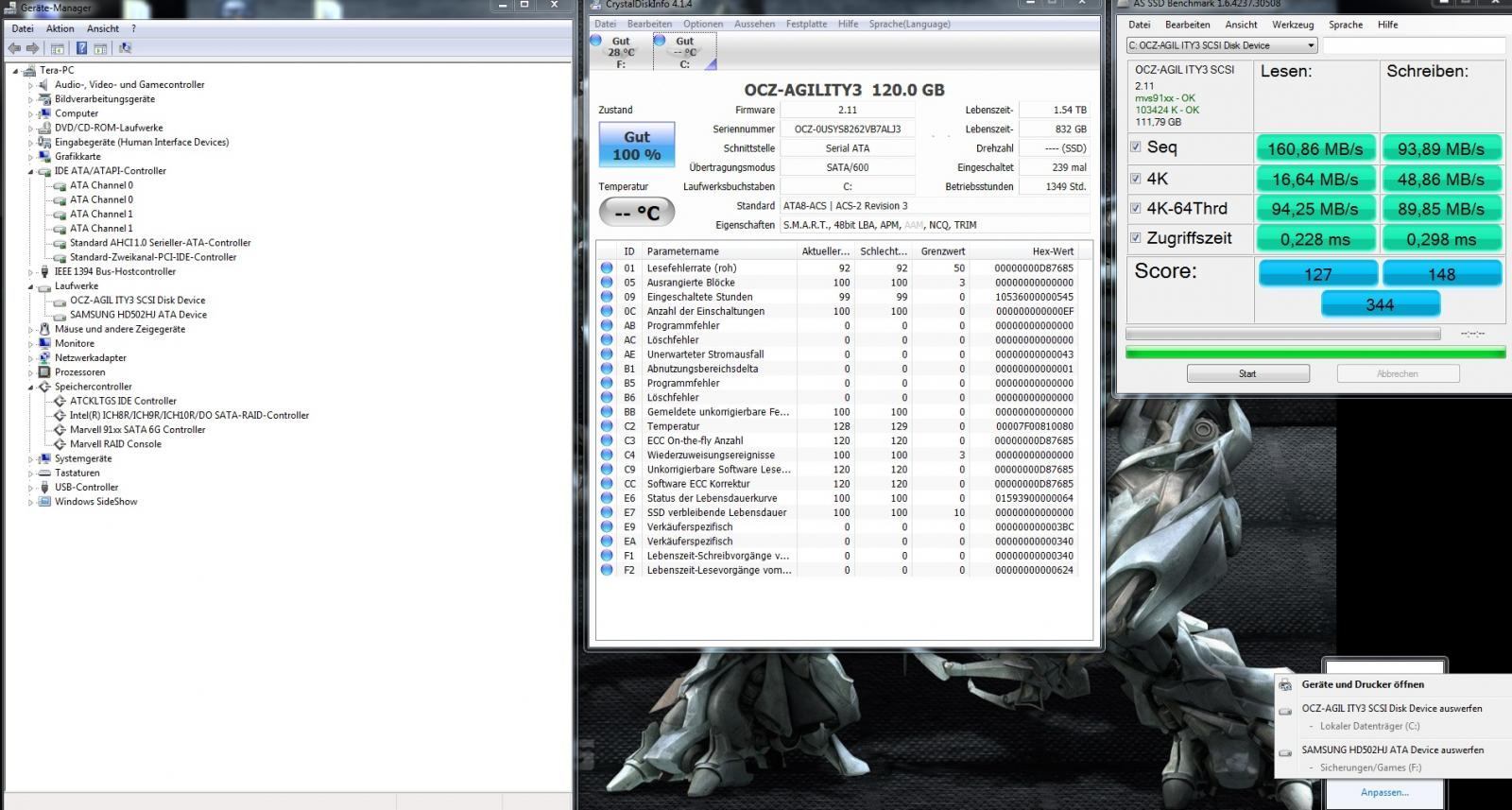This screenshot has width=1512, height=810.
Task: Click the Forward arrow in Geräte-Manager toolbar
Action: tap(32, 48)
